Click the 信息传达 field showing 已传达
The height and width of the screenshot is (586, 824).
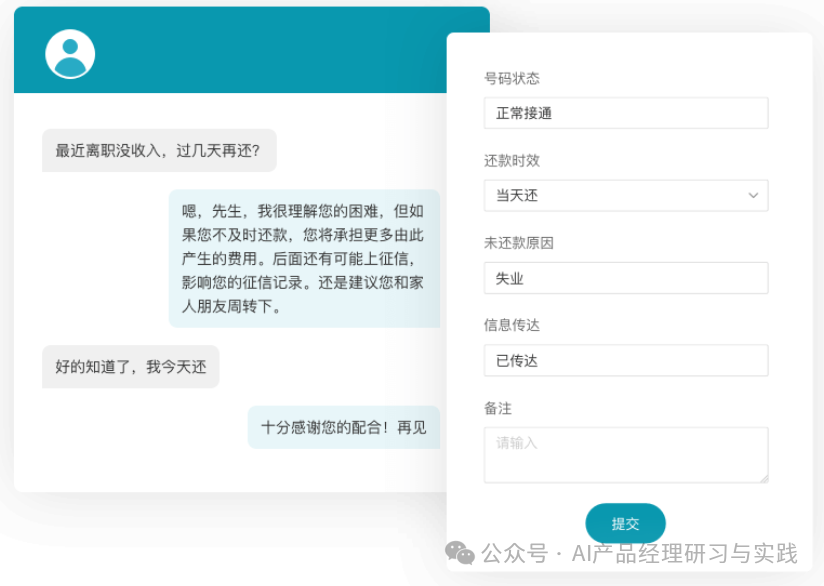(626, 361)
